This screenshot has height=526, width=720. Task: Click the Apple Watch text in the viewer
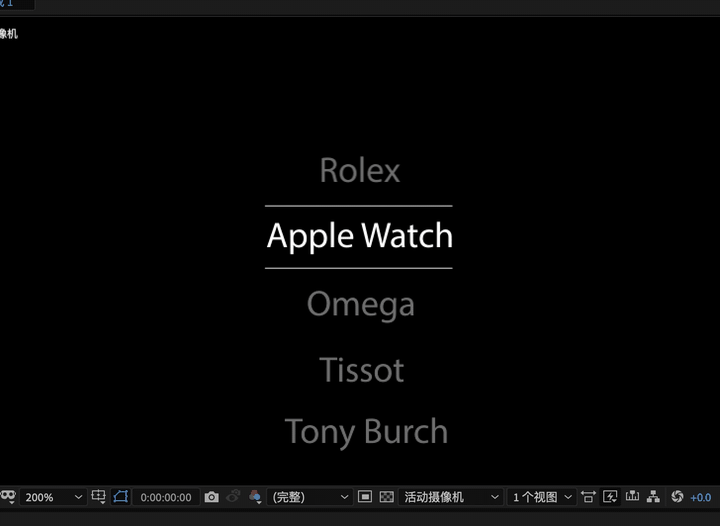(x=360, y=236)
